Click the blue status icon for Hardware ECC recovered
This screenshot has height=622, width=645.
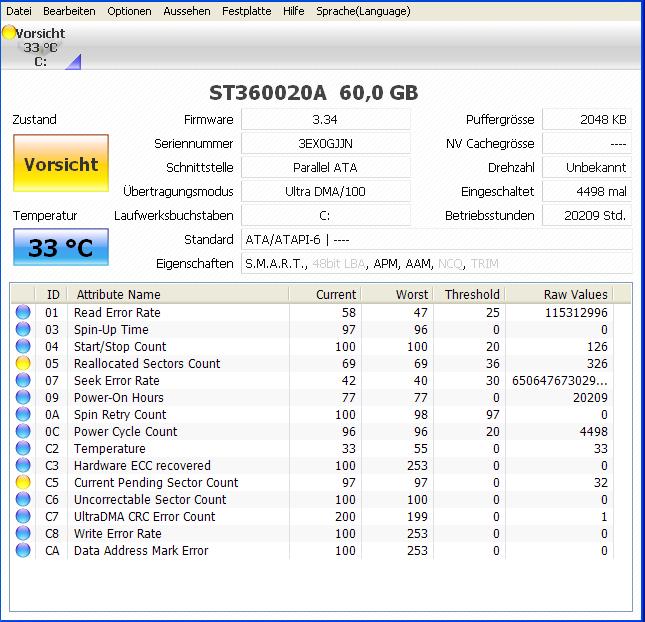[x=23, y=465]
